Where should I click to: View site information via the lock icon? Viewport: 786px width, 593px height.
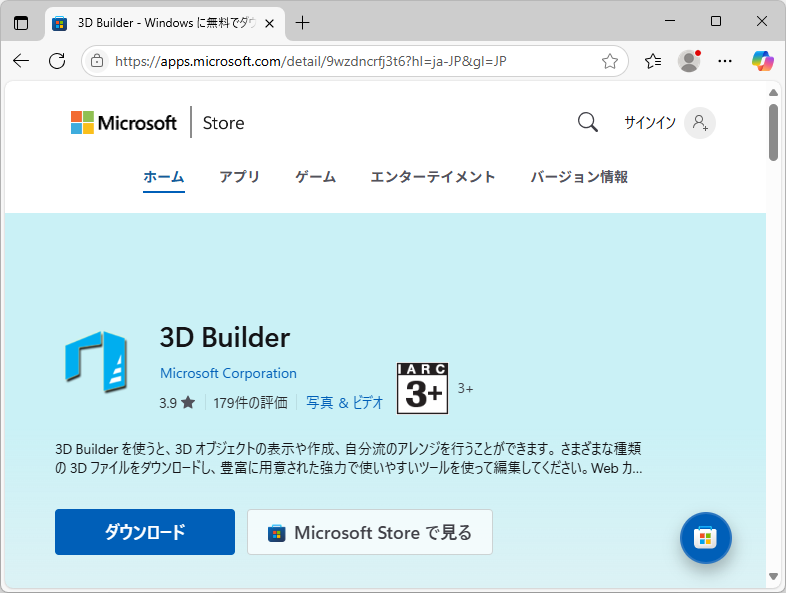point(97,61)
